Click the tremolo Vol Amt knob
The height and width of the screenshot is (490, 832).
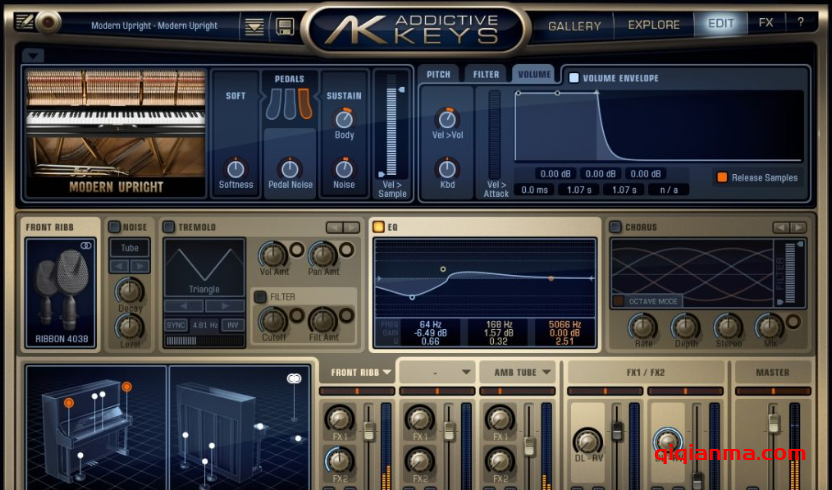click(273, 255)
